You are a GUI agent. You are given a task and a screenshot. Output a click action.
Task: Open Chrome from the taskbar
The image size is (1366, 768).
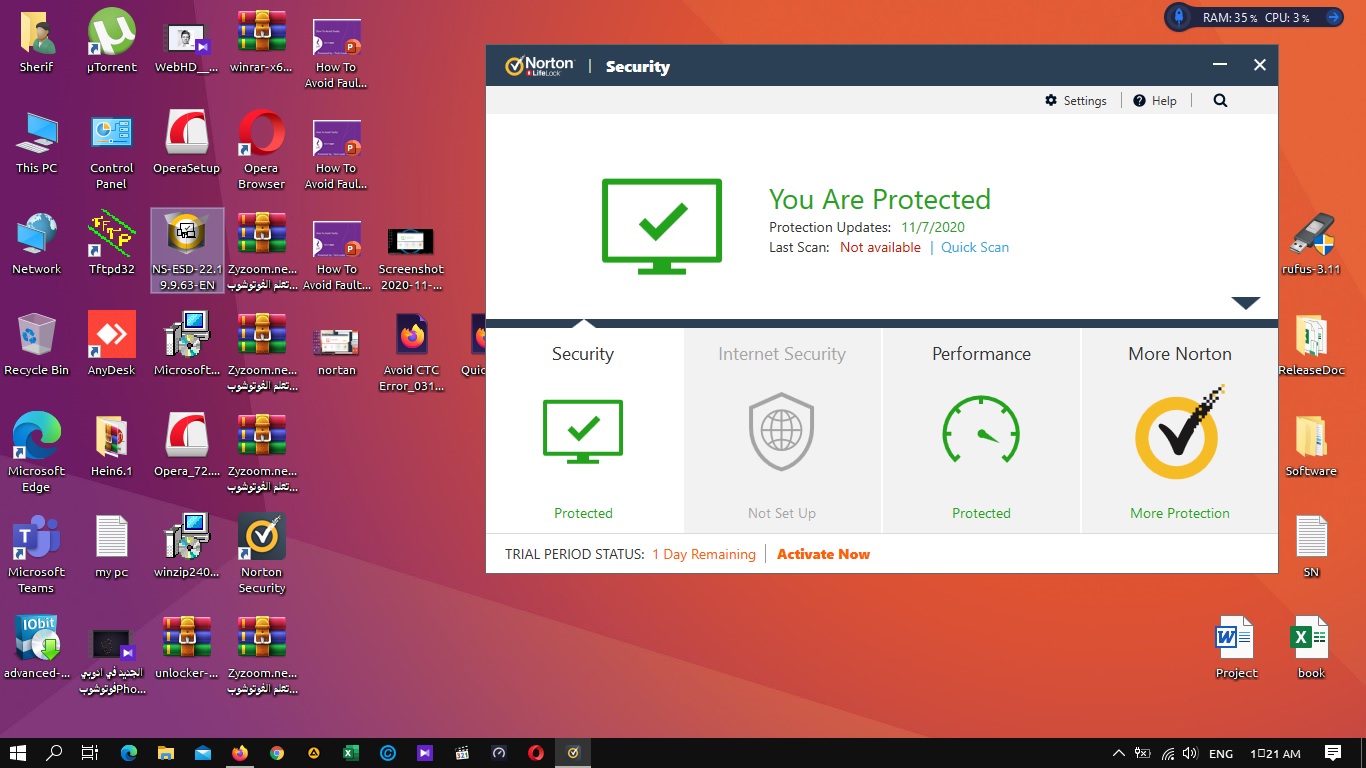pyautogui.click(x=277, y=753)
